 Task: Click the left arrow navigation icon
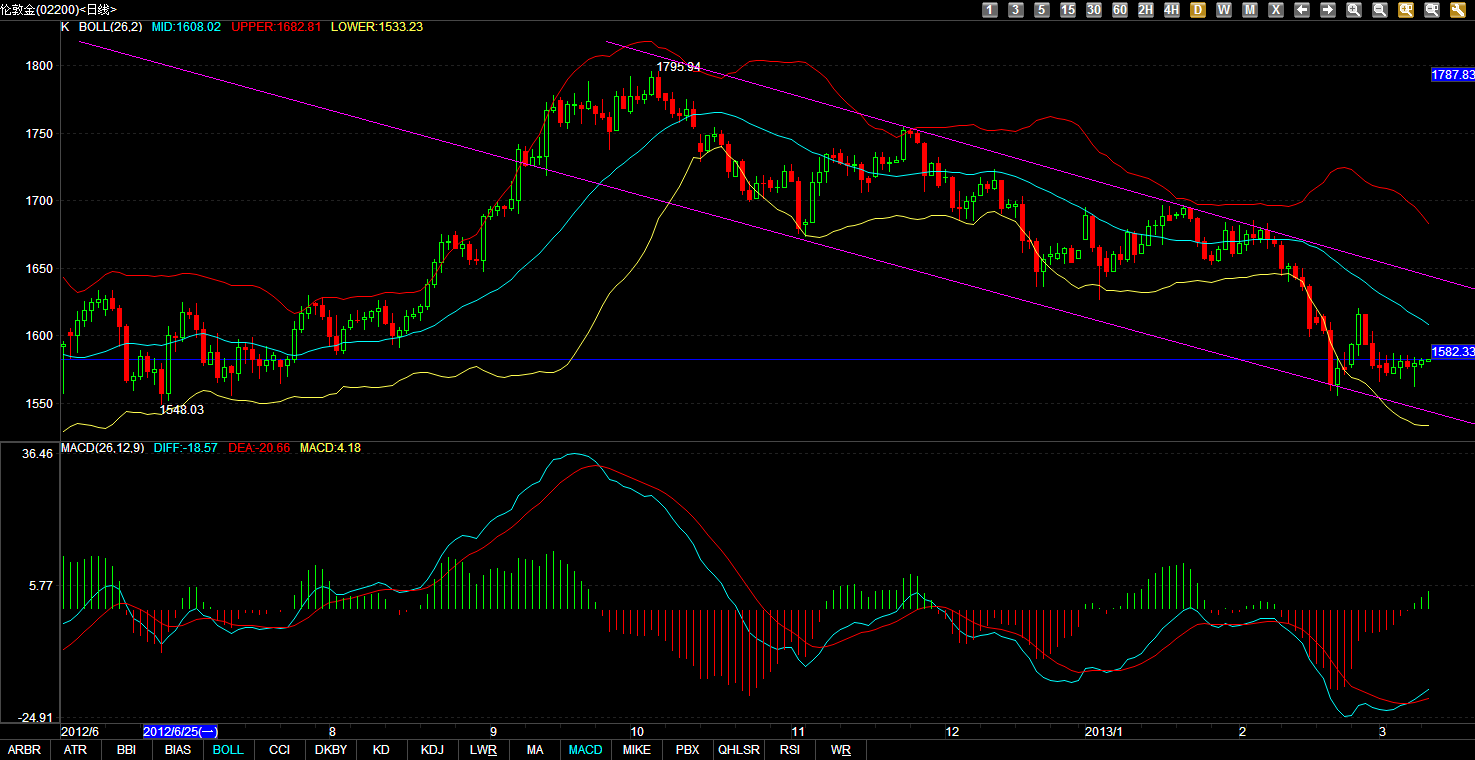[x=1302, y=9]
